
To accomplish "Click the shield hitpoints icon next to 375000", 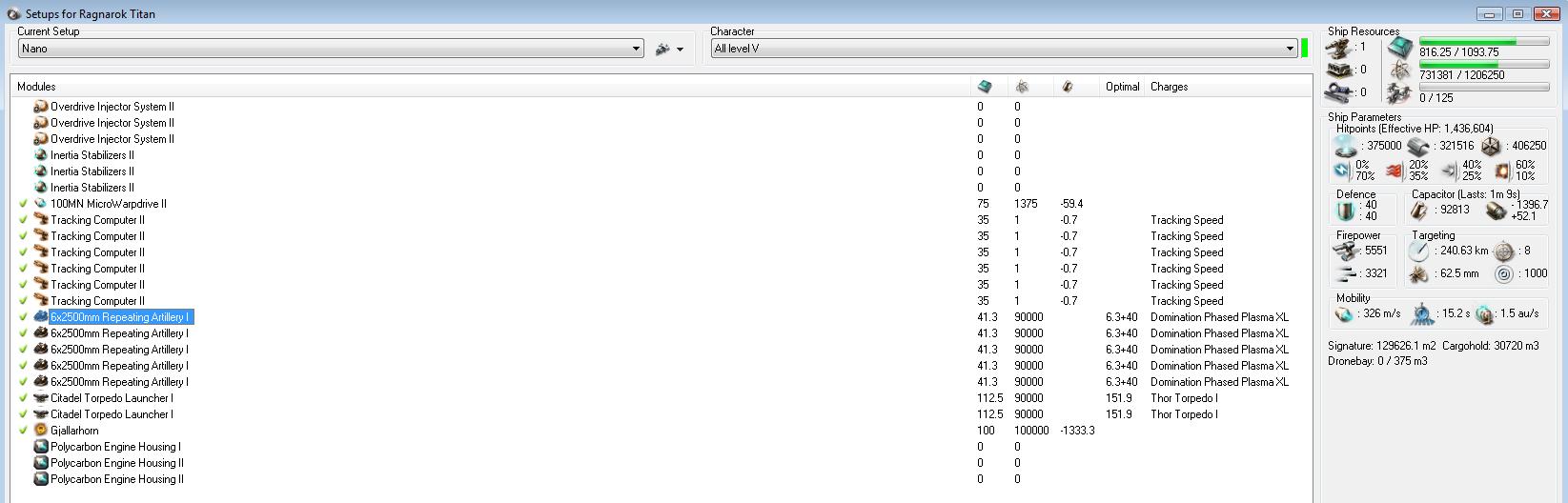I will tap(1346, 146).
